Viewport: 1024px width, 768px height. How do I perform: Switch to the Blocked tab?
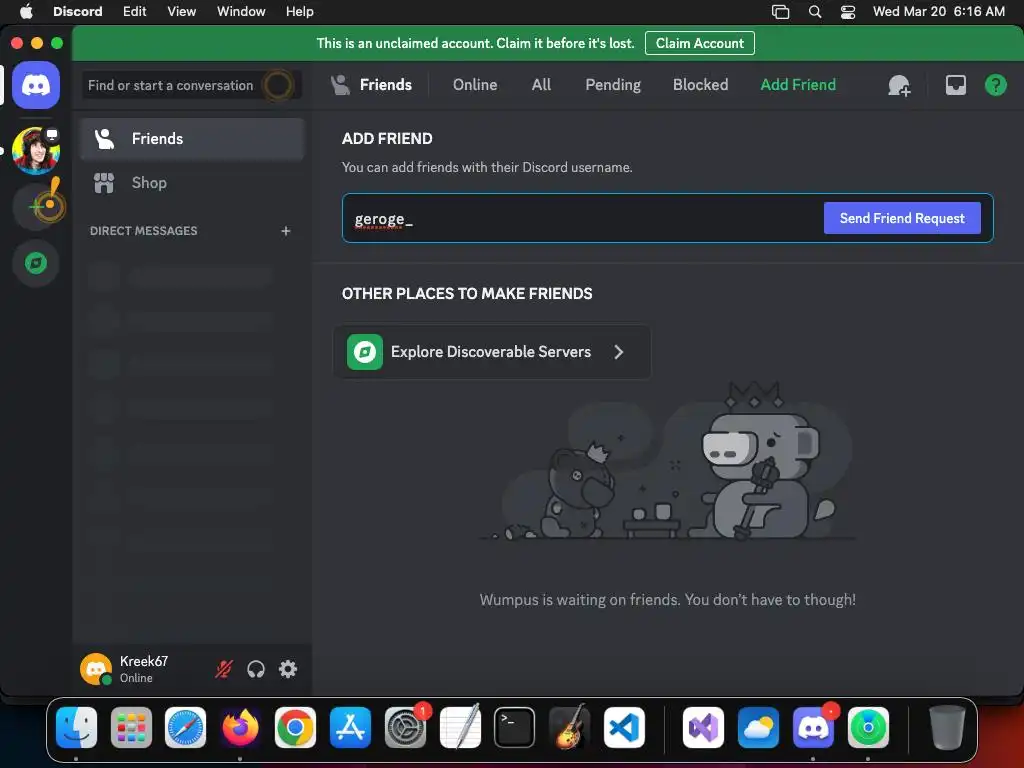[x=700, y=85]
